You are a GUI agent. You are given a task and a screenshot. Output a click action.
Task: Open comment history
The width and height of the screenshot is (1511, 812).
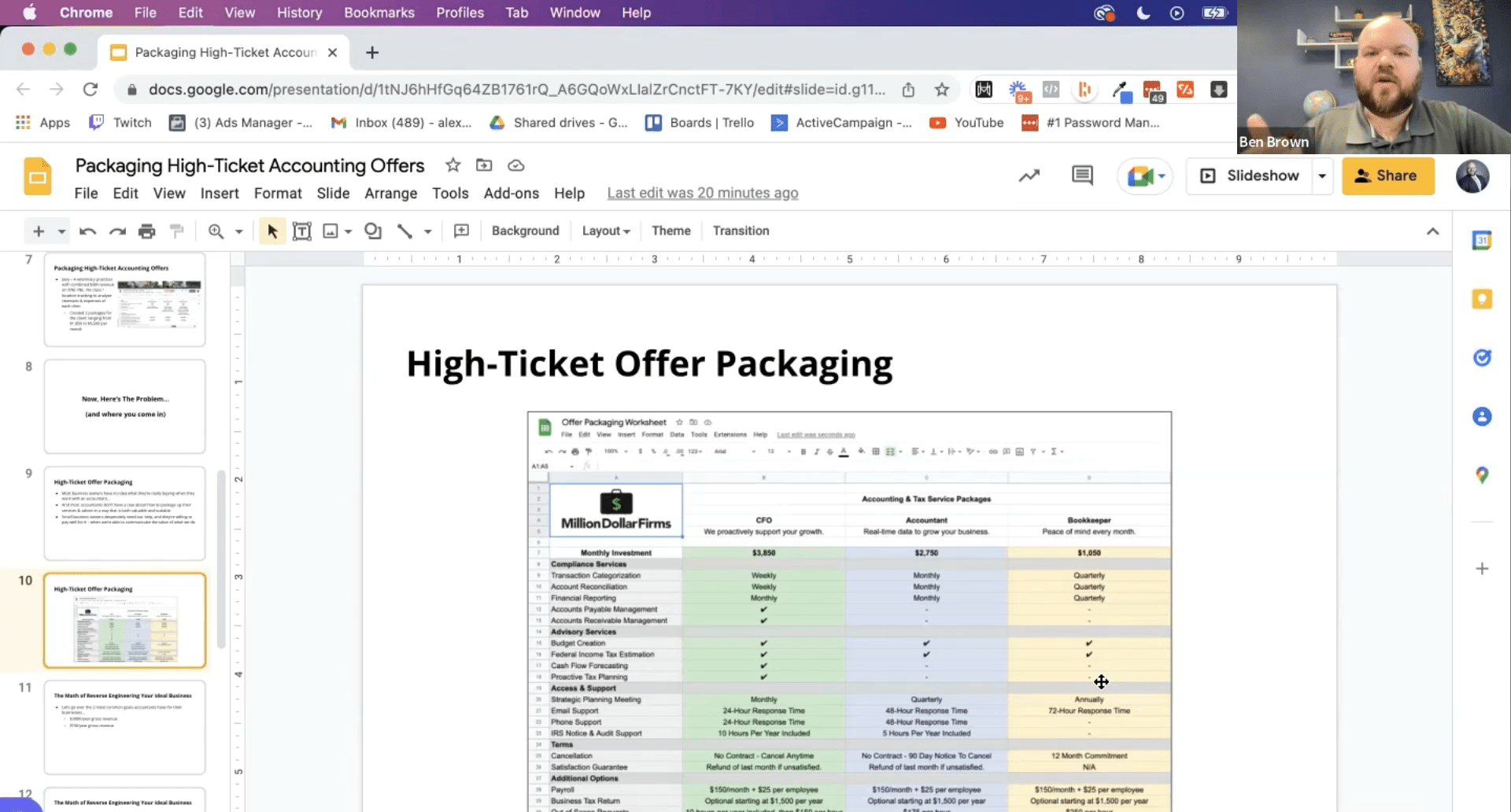[x=1081, y=175]
